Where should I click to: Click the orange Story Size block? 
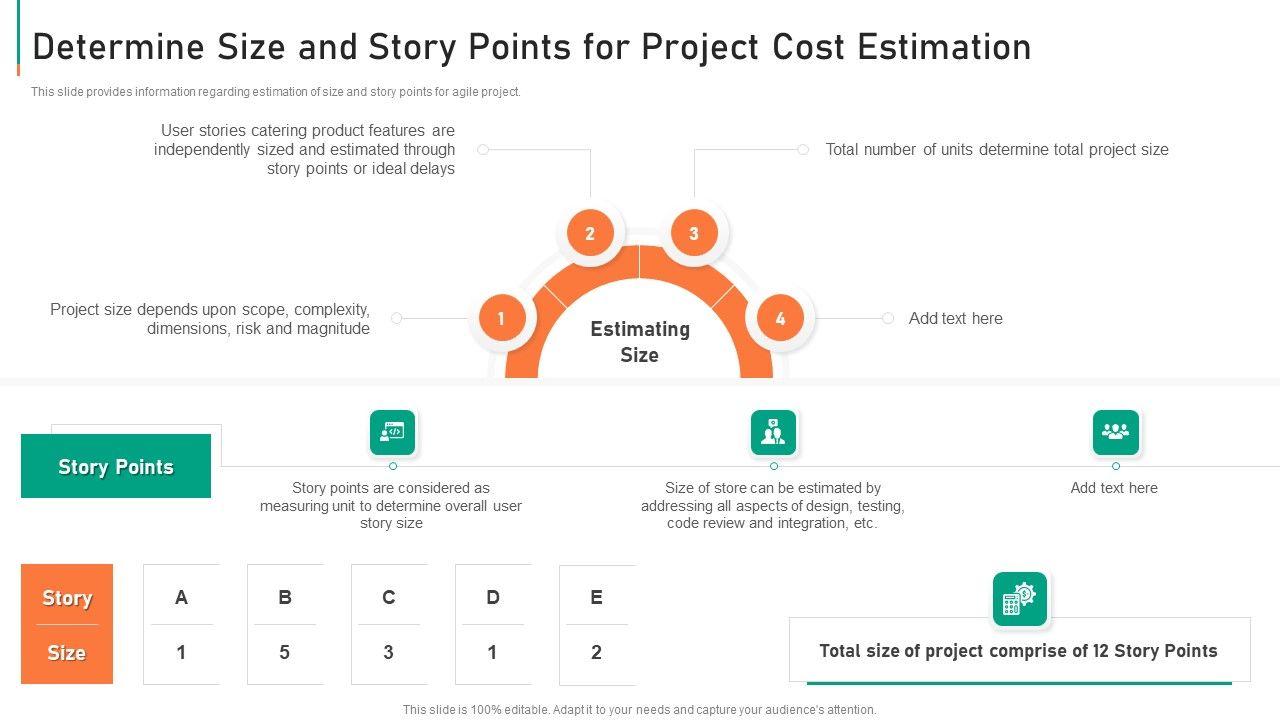coord(67,624)
